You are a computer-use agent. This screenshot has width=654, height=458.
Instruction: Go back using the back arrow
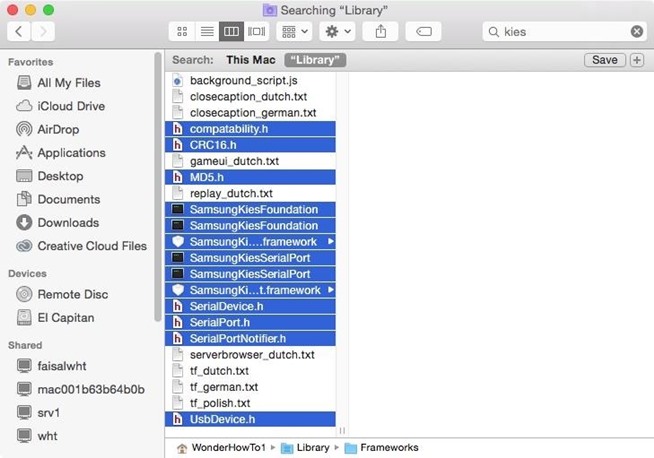point(19,32)
